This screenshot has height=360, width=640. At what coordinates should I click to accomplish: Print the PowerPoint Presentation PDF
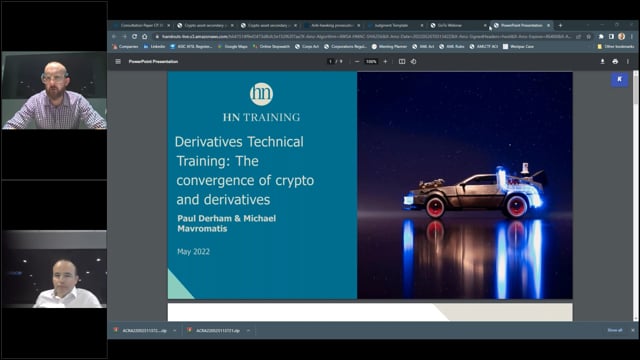click(615, 62)
